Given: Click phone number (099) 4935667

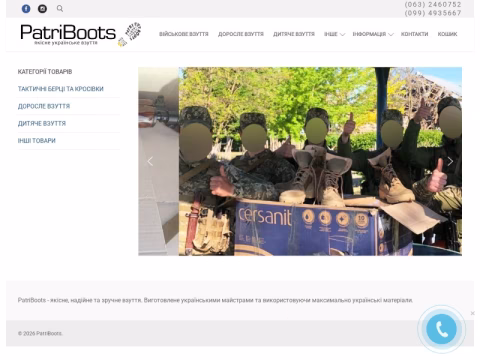Looking at the screenshot, I should pos(433,13).
